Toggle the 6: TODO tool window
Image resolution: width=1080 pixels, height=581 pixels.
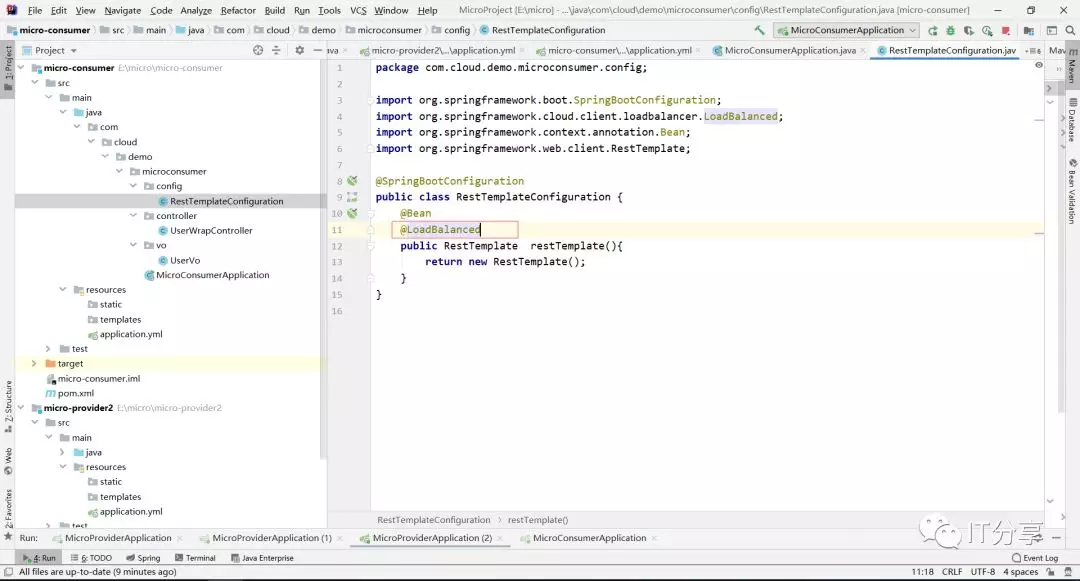91,558
